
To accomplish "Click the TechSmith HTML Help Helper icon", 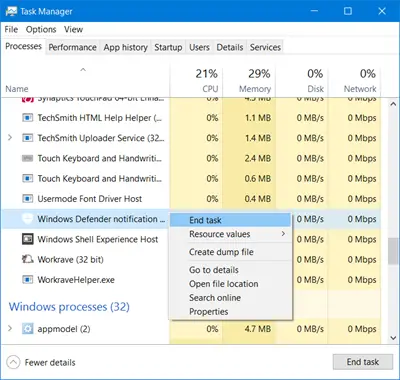I will [x=27, y=118].
